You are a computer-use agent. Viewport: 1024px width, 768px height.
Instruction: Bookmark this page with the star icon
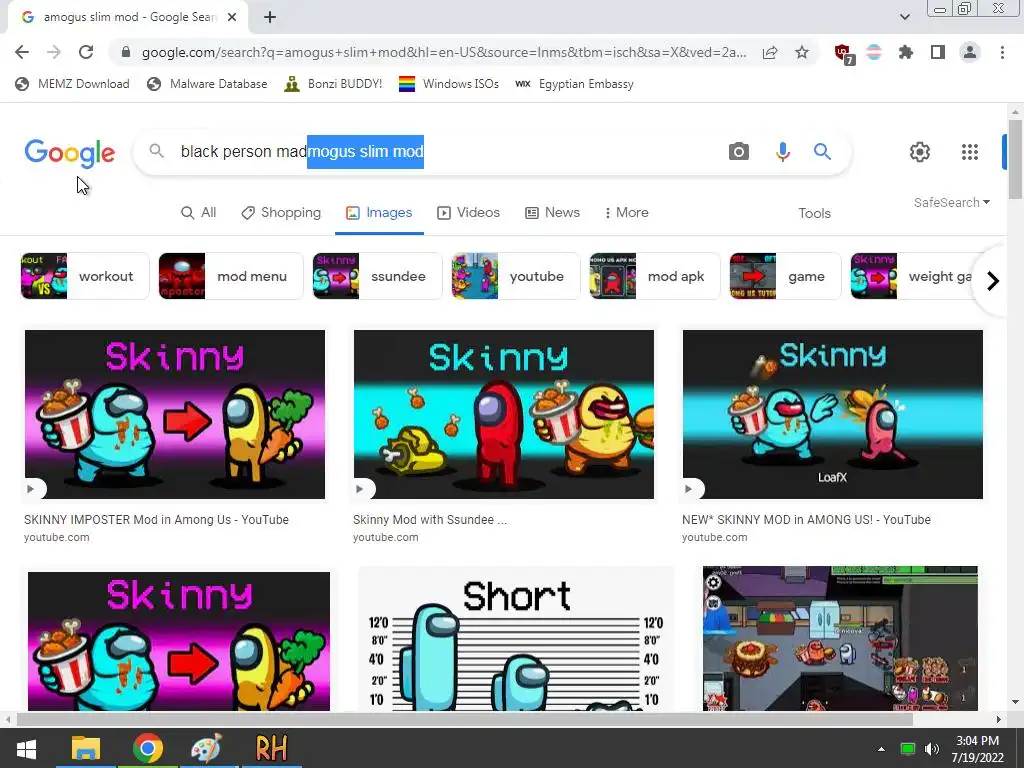point(802,52)
